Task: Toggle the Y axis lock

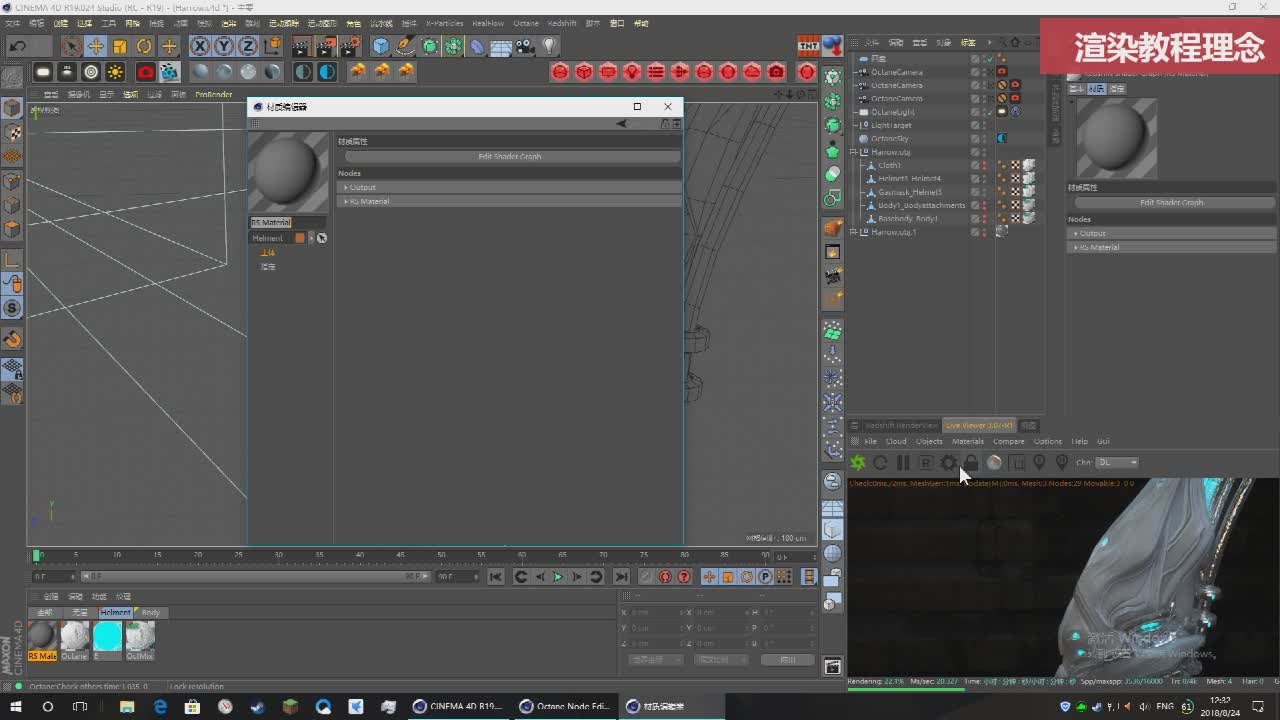Action: (x=224, y=46)
